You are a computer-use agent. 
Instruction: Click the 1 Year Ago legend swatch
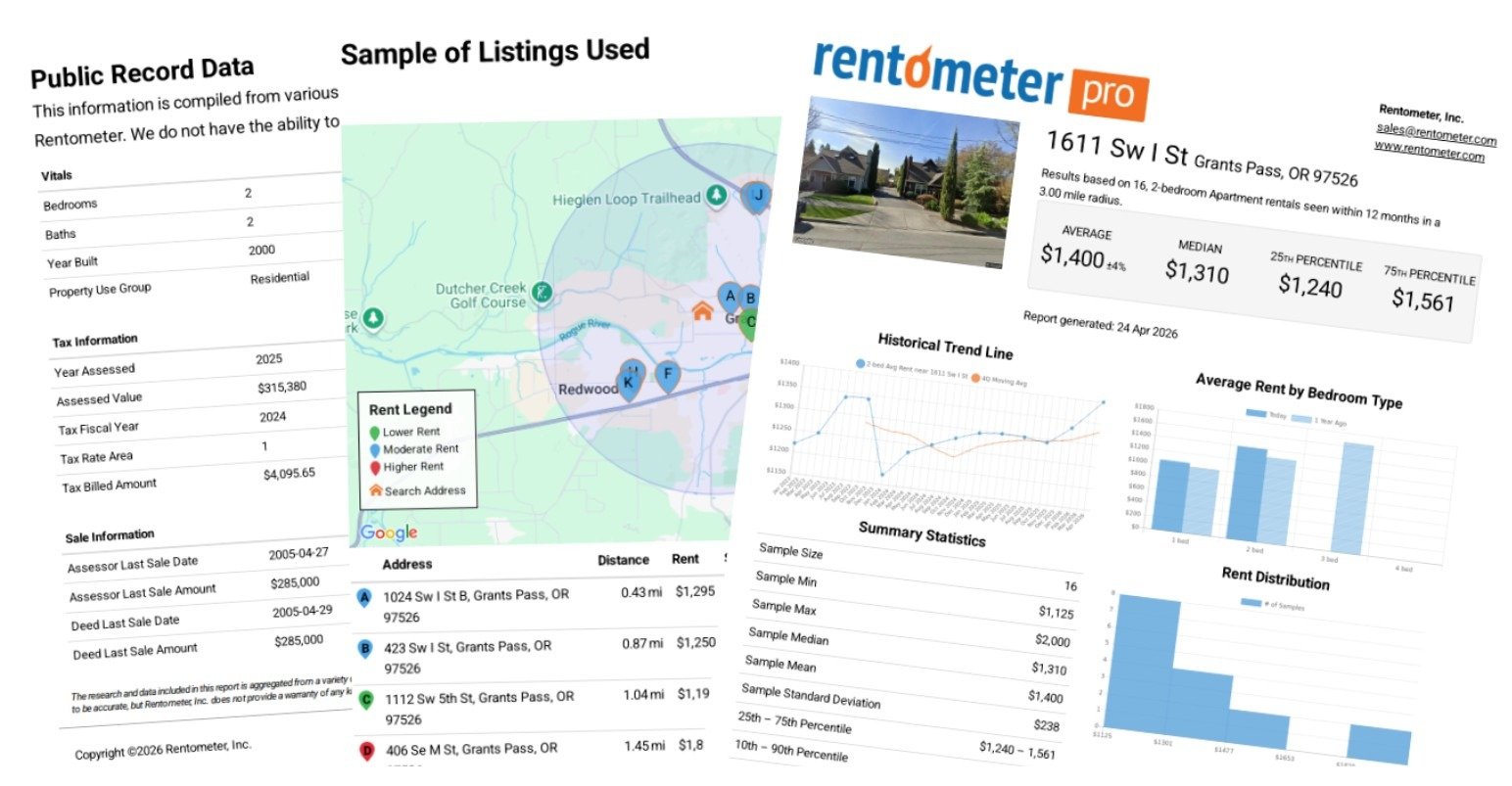pos(1301,419)
